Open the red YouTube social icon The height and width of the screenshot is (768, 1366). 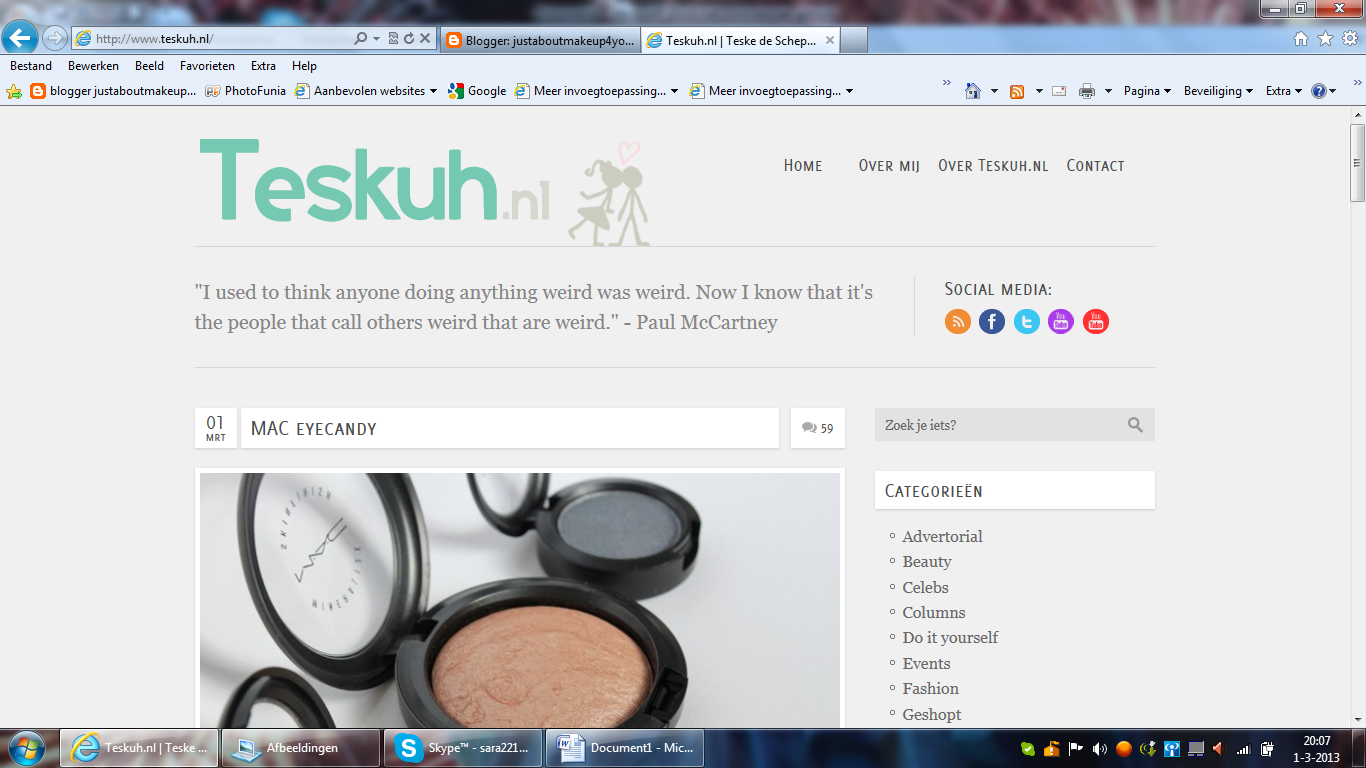click(1096, 321)
